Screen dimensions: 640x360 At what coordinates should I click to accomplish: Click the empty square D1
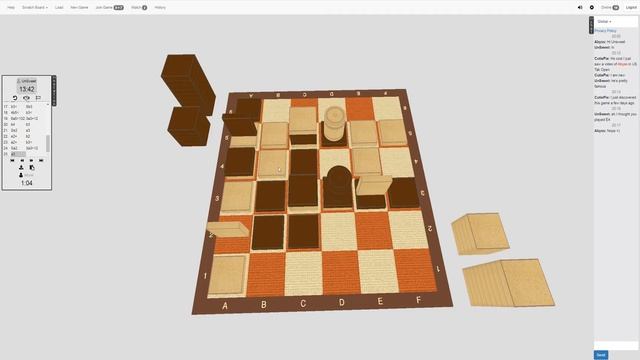pos(341,272)
